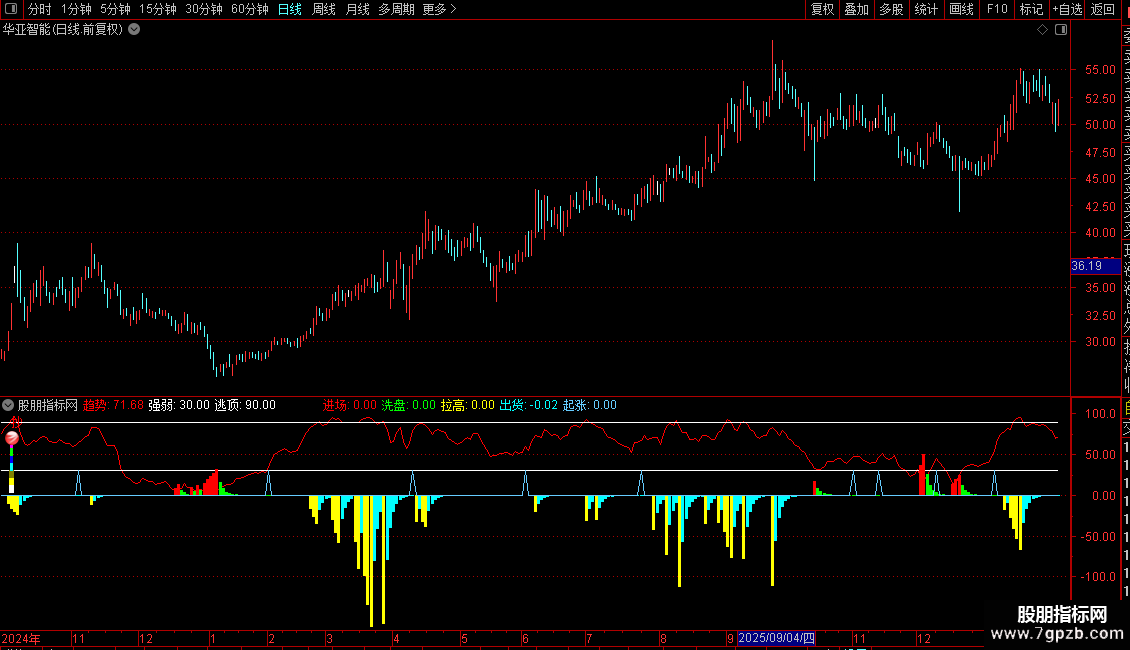Open the F10 company info

pos(997,9)
